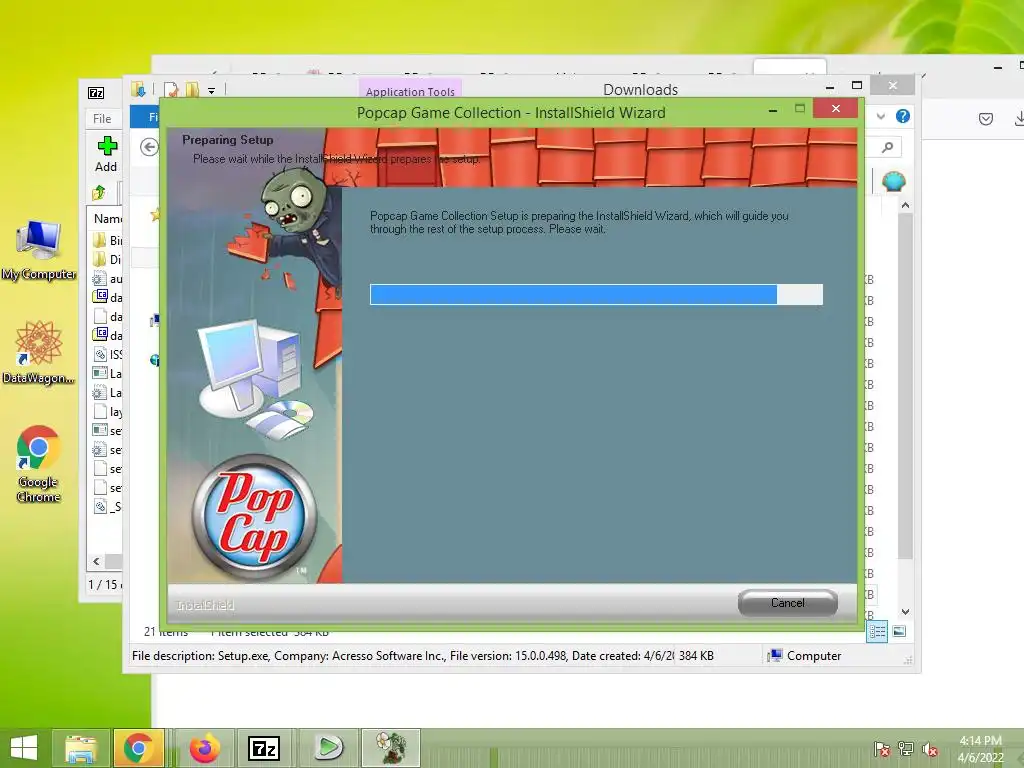This screenshot has width=1024, height=768.
Task: Click the green play arrow taskbar icon
Action: [328, 748]
